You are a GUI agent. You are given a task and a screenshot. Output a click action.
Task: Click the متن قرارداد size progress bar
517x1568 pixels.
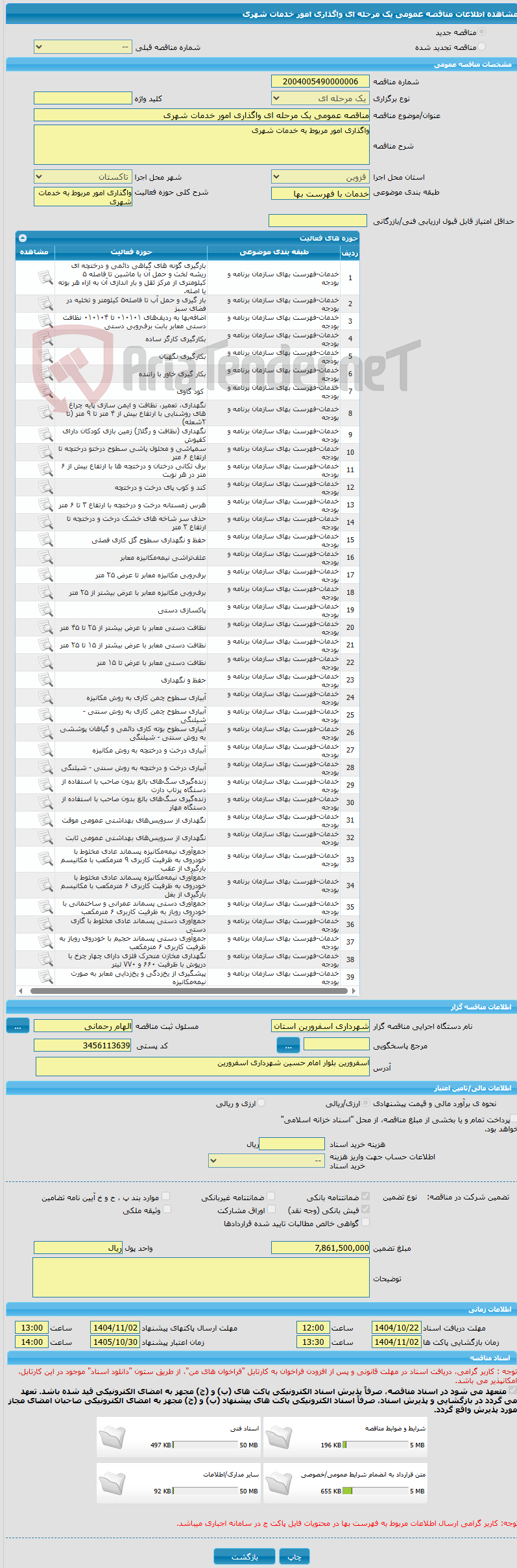coord(375,1491)
